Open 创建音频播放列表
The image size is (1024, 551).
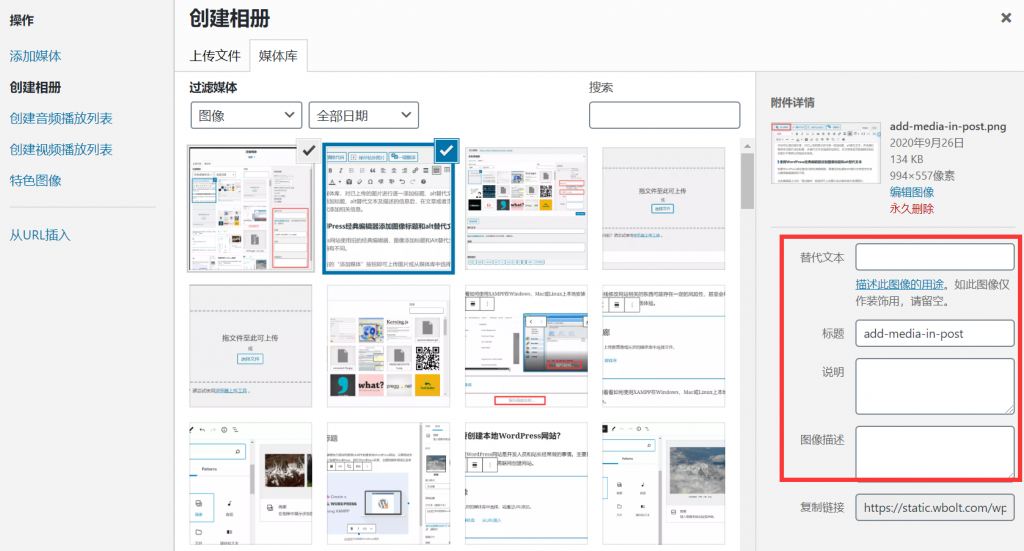click(x=61, y=118)
